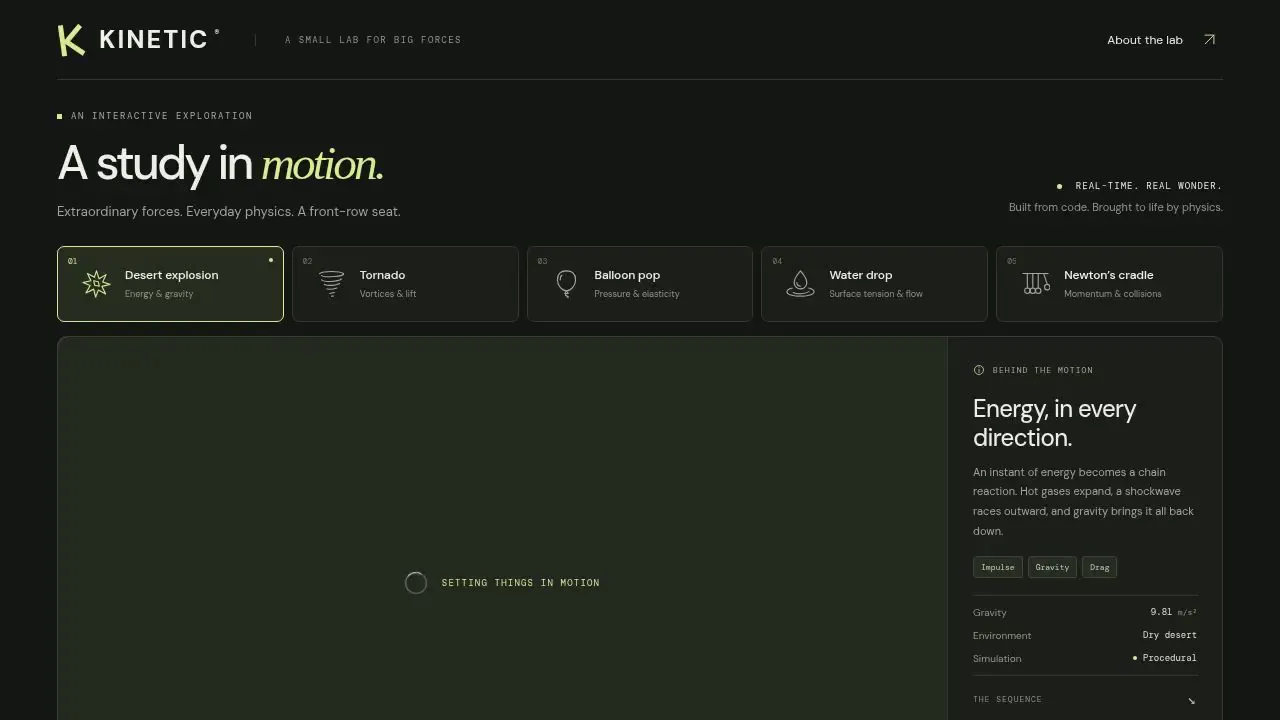Click the "Surface tension & flow" subtitle
Viewport: 1280px width, 720px height.
(876, 294)
